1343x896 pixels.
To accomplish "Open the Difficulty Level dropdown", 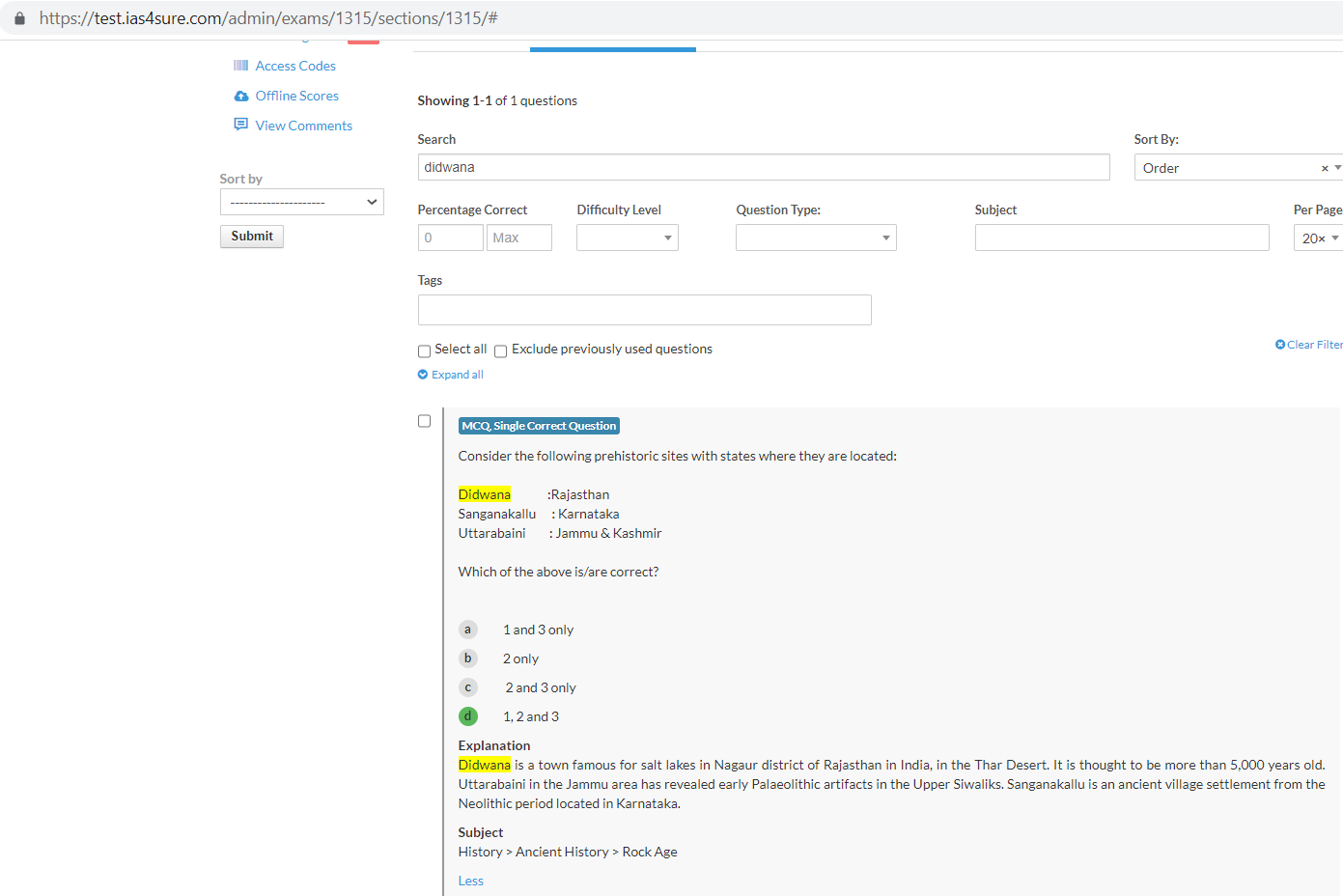I will coord(628,238).
